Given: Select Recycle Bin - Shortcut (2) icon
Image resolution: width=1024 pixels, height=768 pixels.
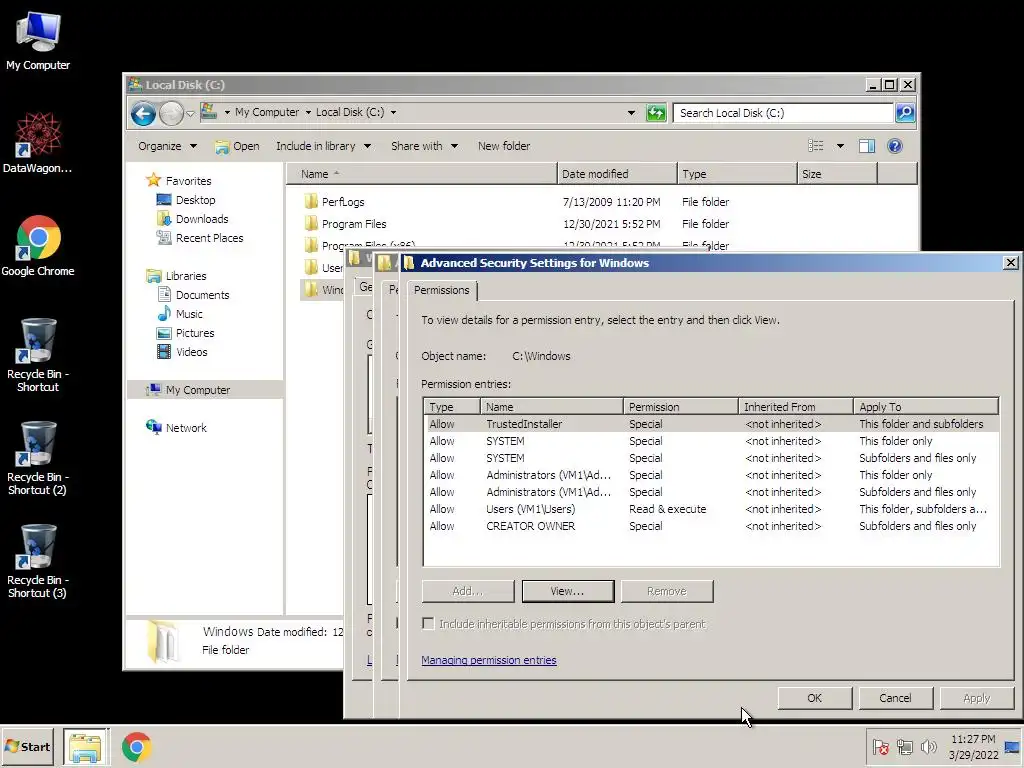Looking at the screenshot, I should point(38,458).
